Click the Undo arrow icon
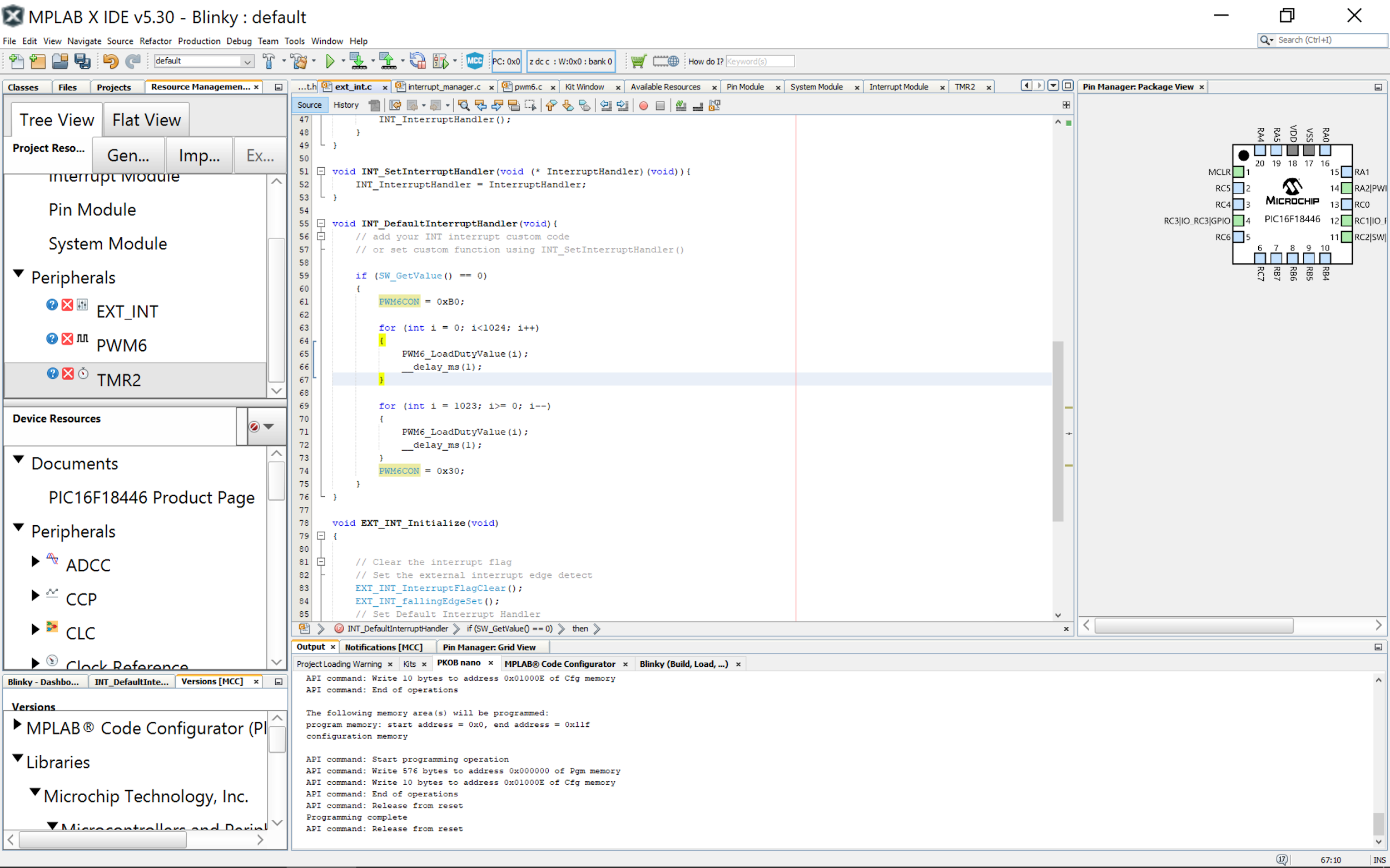The image size is (1390, 868). tap(110, 61)
